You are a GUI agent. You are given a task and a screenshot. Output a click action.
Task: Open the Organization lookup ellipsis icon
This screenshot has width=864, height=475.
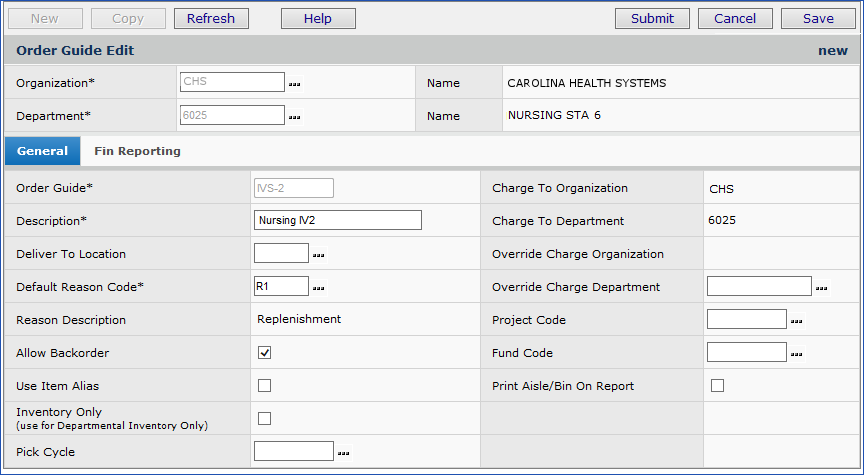295,84
